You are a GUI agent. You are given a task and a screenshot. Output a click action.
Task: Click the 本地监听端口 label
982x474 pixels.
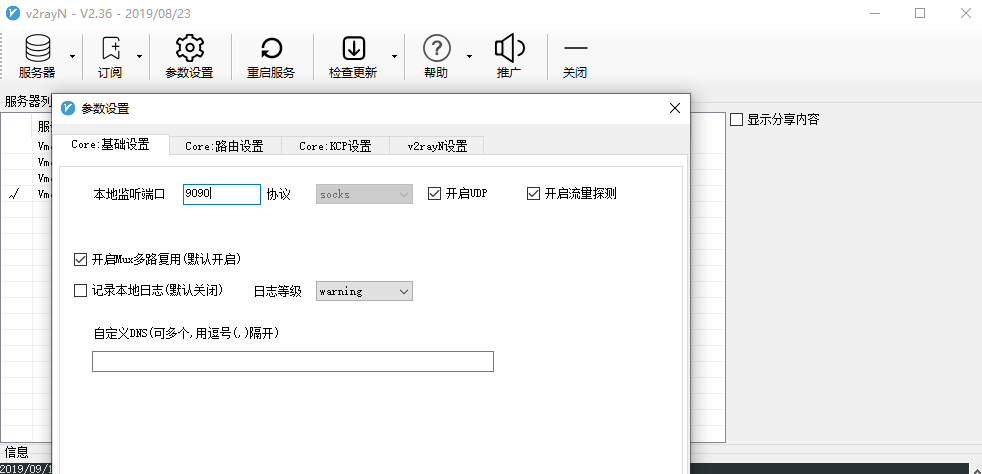tap(129, 194)
